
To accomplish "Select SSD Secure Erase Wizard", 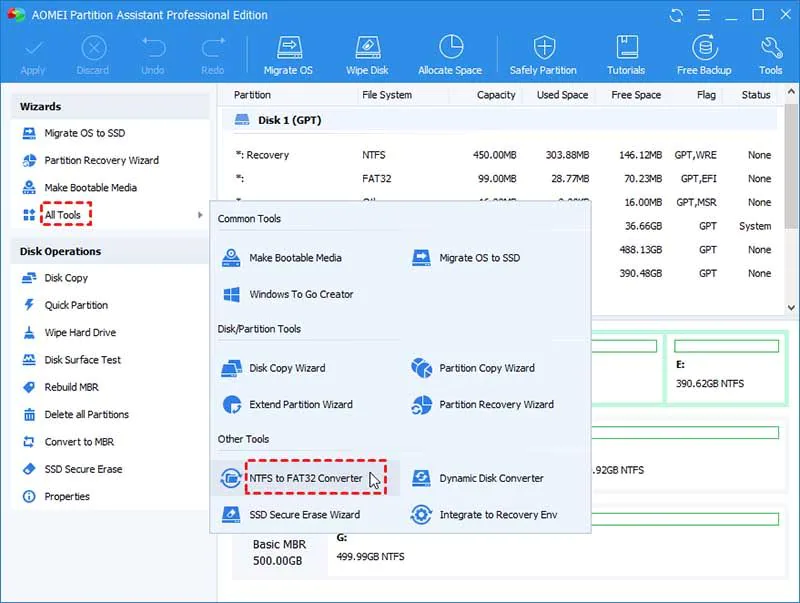I will tap(303, 515).
